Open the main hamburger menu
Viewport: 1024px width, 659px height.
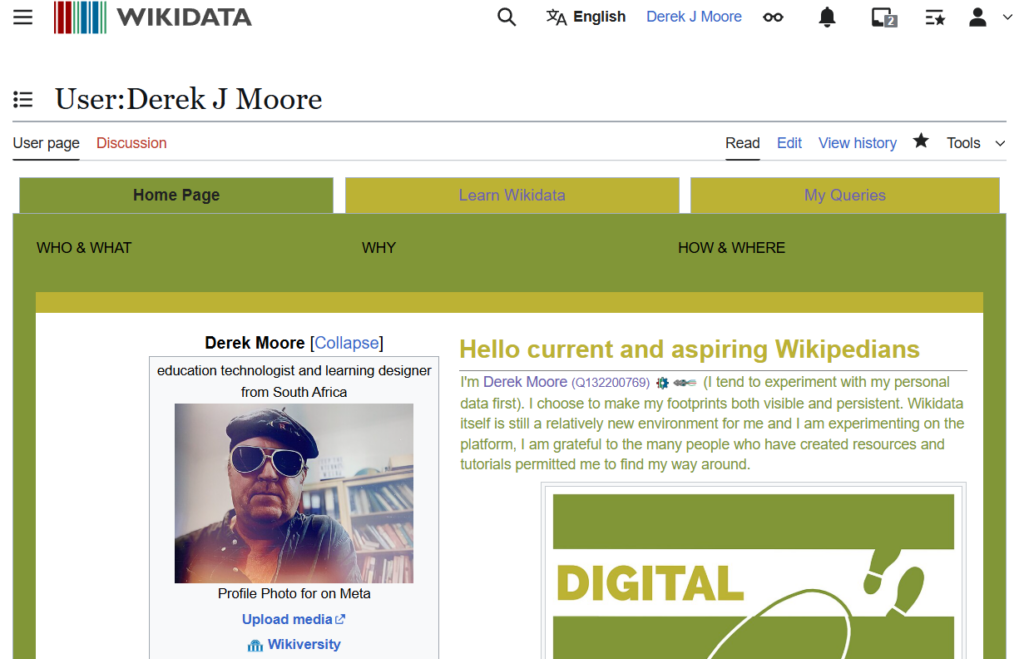click(23, 17)
